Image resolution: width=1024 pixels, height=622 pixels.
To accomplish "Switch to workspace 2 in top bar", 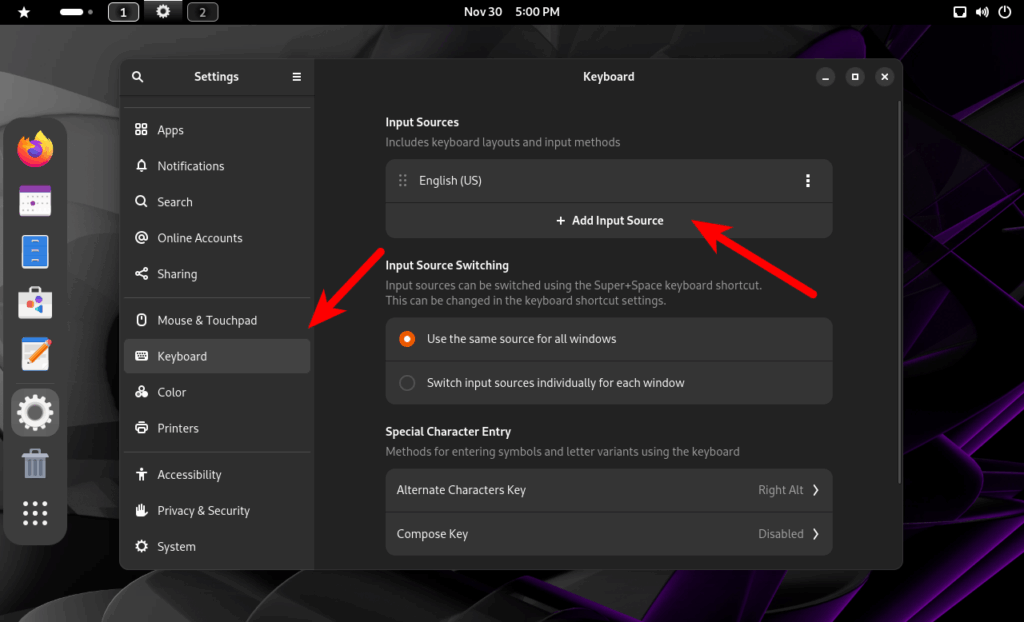I will [202, 12].
